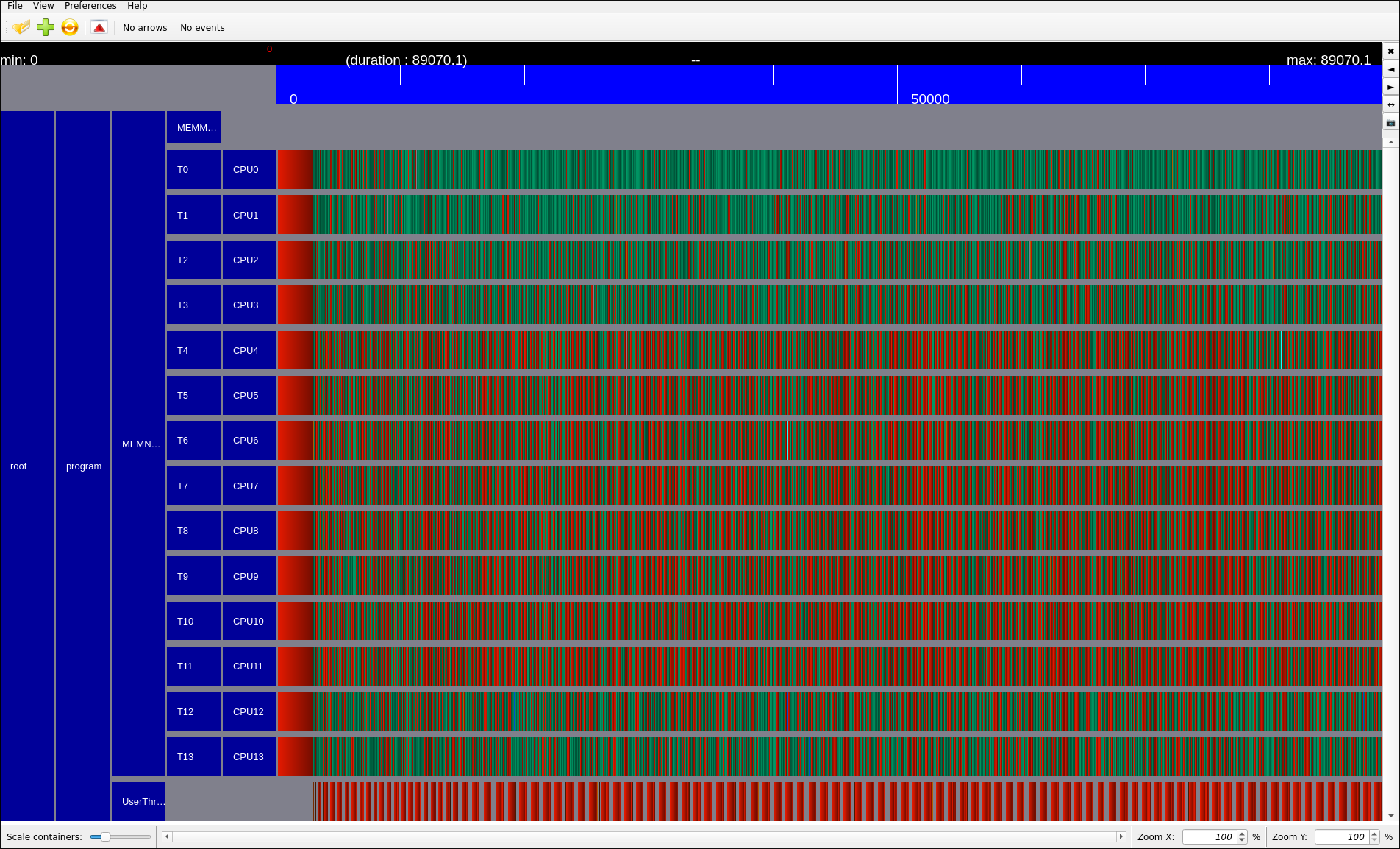Select the T0 thread container
The width and height of the screenshot is (1400, 849).
tap(193, 169)
